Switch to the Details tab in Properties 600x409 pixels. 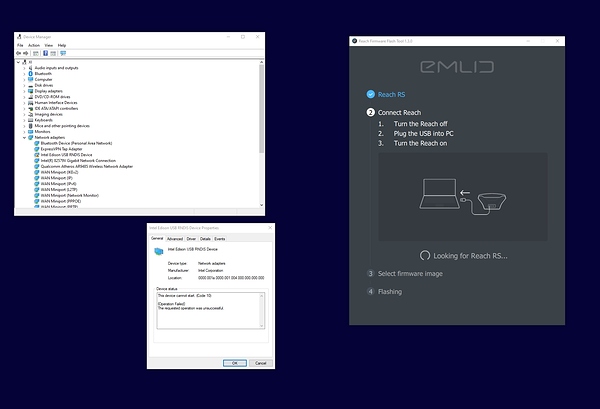205,239
